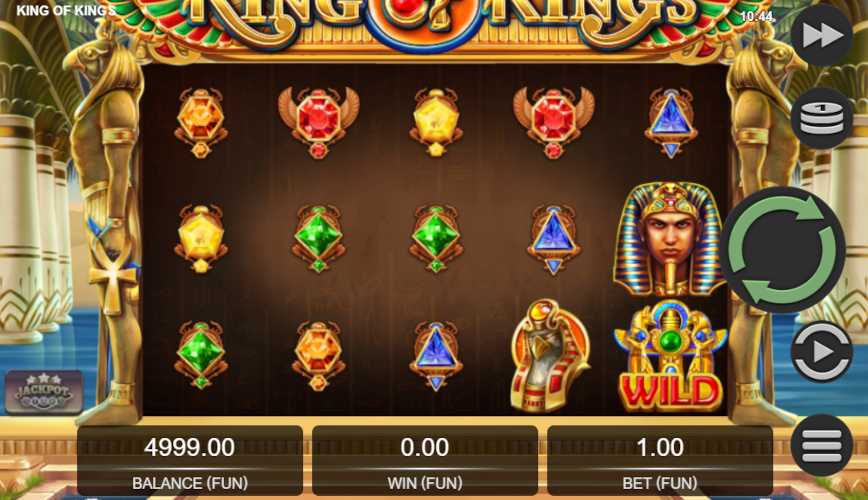Click the red scarab gem on reel two
The width and height of the screenshot is (868, 500).
point(318,122)
